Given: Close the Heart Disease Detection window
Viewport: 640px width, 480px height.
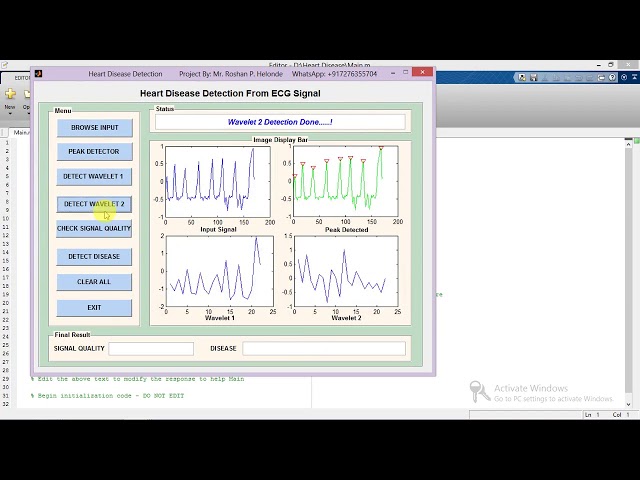Looking at the screenshot, I should point(422,72).
